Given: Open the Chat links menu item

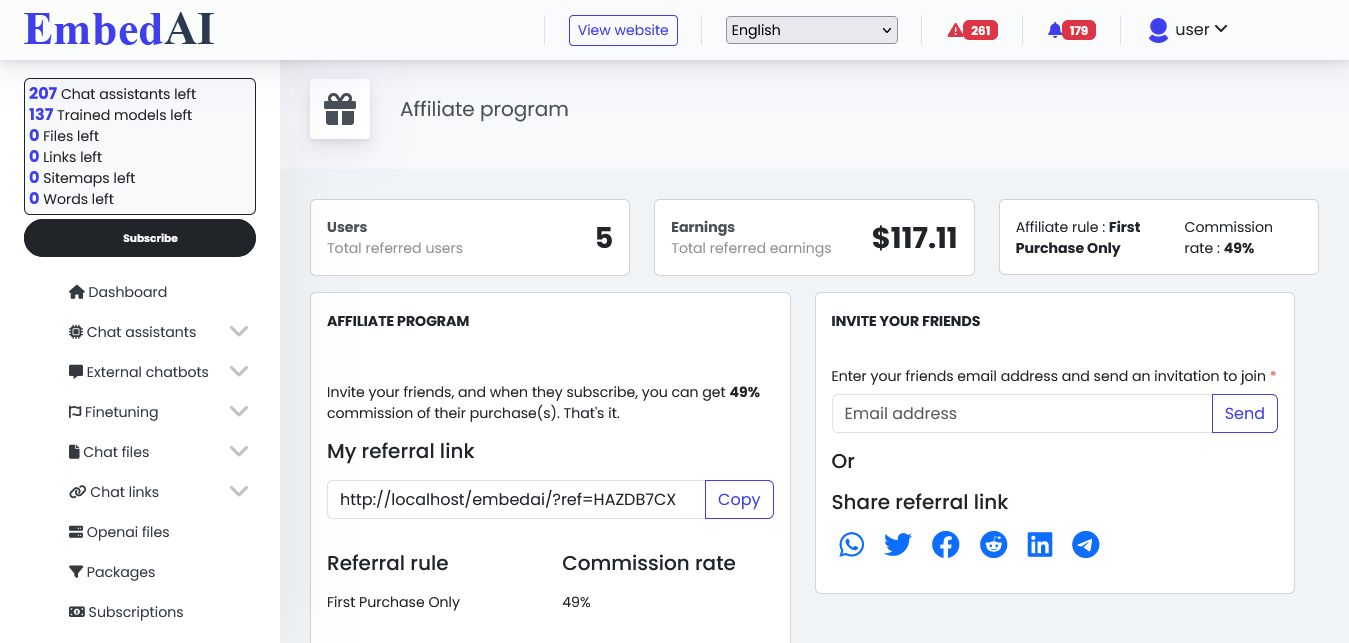Looking at the screenshot, I should tap(114, 492).
